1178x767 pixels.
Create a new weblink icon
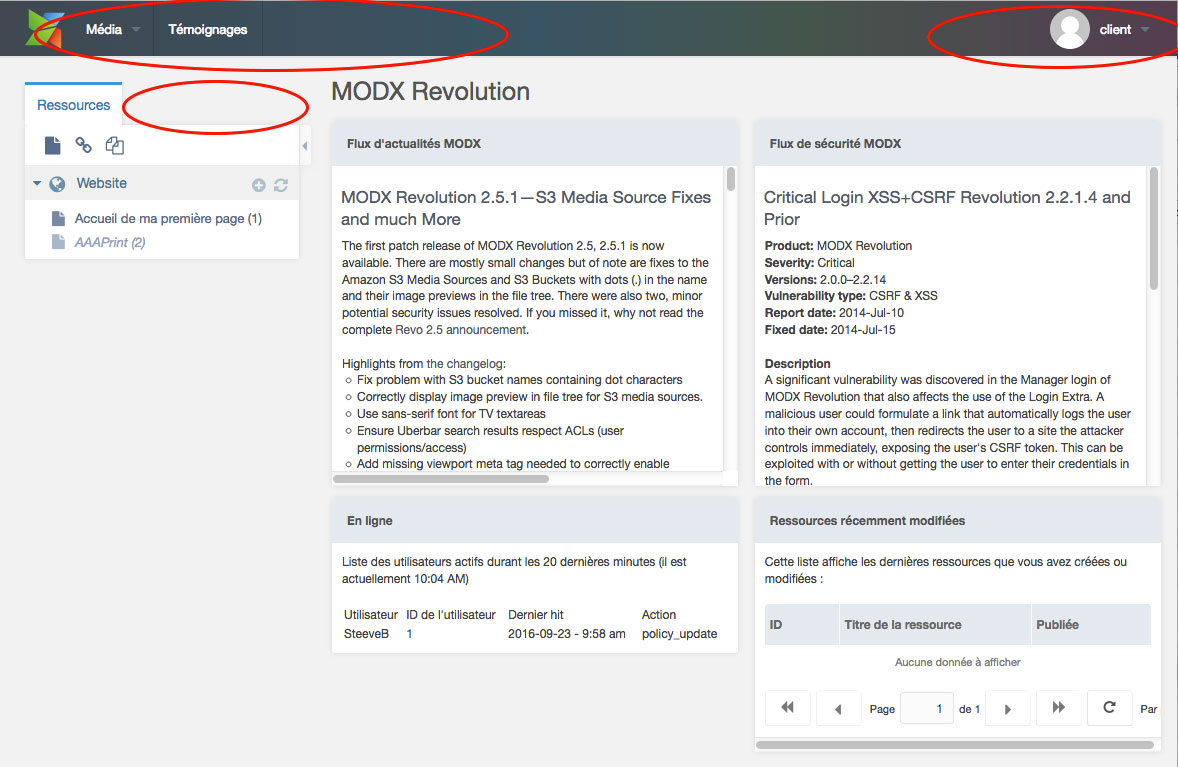coord(83,145)
